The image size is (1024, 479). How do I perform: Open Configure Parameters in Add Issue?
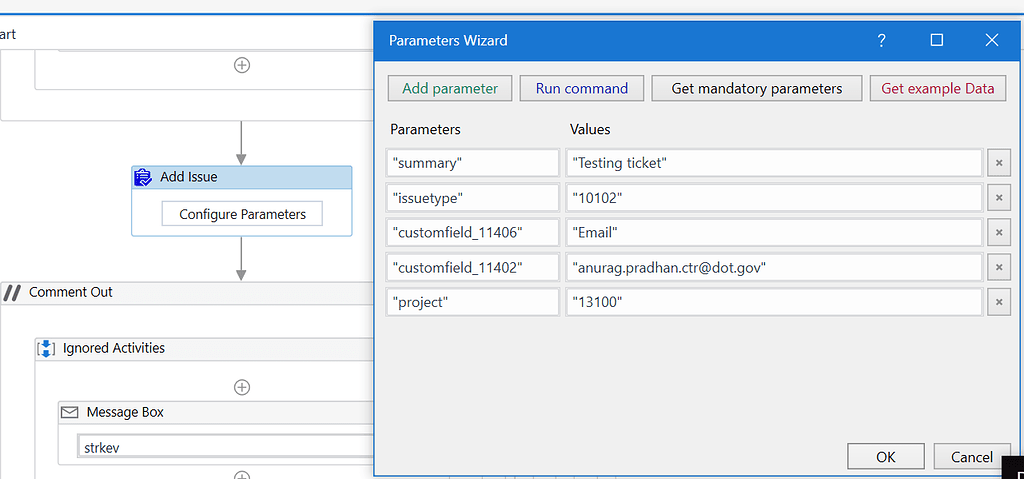point(242,214)
